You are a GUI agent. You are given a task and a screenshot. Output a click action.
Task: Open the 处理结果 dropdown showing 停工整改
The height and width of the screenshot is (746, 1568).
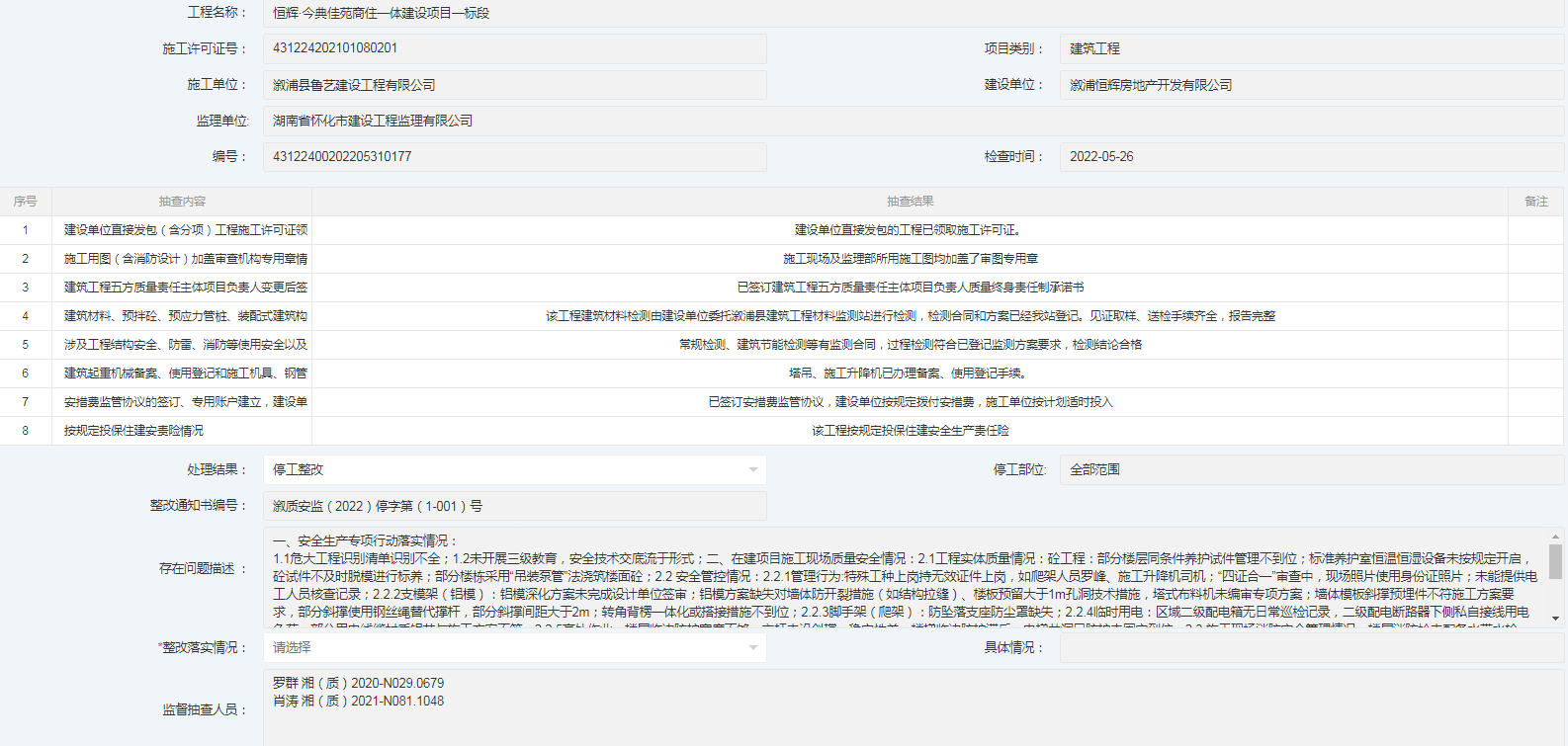coord(515,470)
